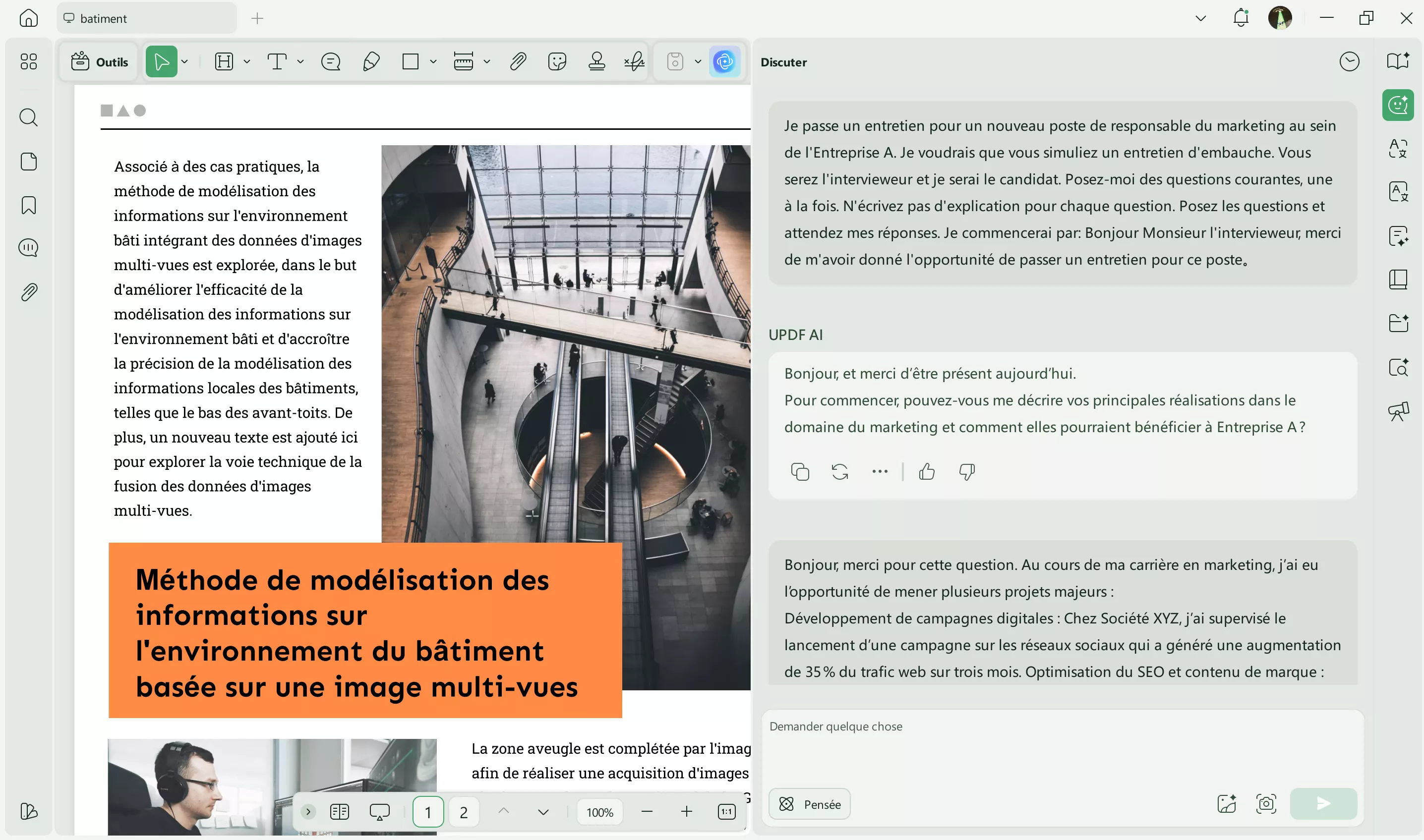This screenshot has height=840, width=1424.
Task: Open the bookmarks panel in left sidebar
Action: pyautogui.click(x=28, y=205)
